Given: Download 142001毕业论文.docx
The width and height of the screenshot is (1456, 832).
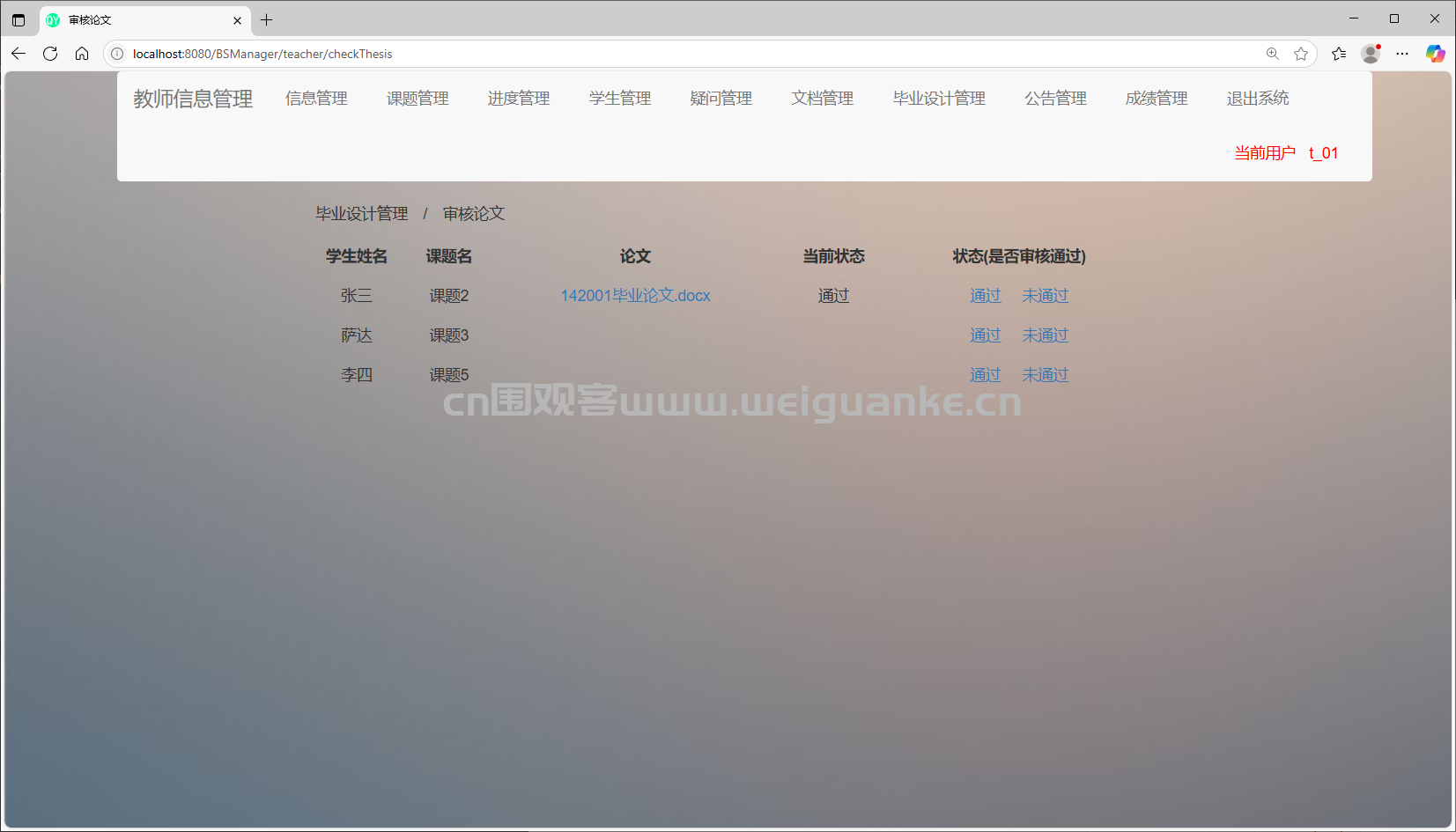Looking at the screenshot, I should pyautogui.click(x=635, y=296).
